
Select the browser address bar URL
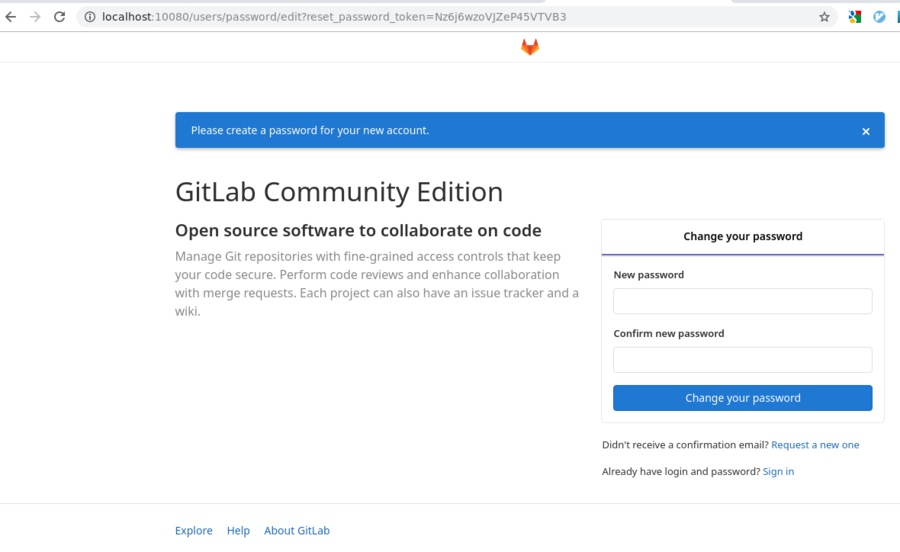334,17
